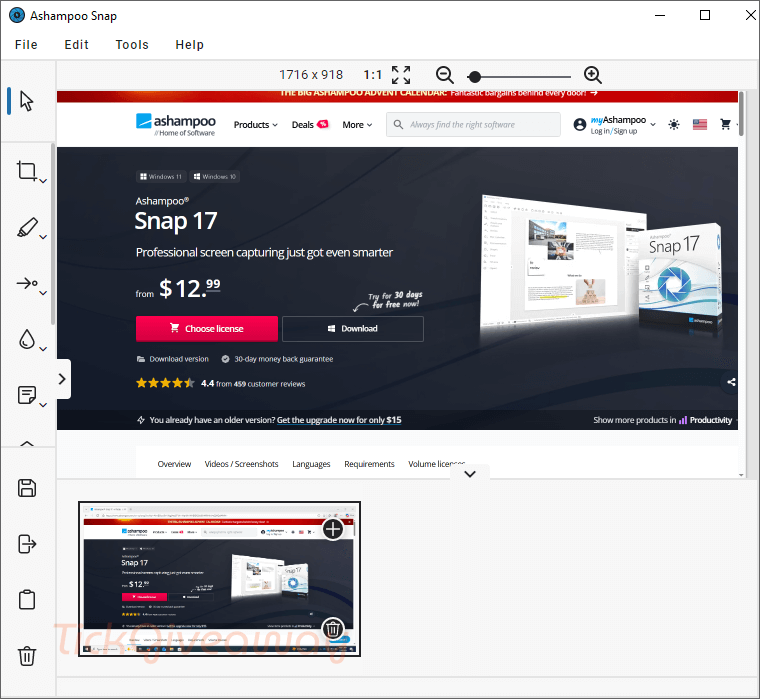Screen dimensions: 760x699
Task: Open the Languages tab
Action: (311, 464)
